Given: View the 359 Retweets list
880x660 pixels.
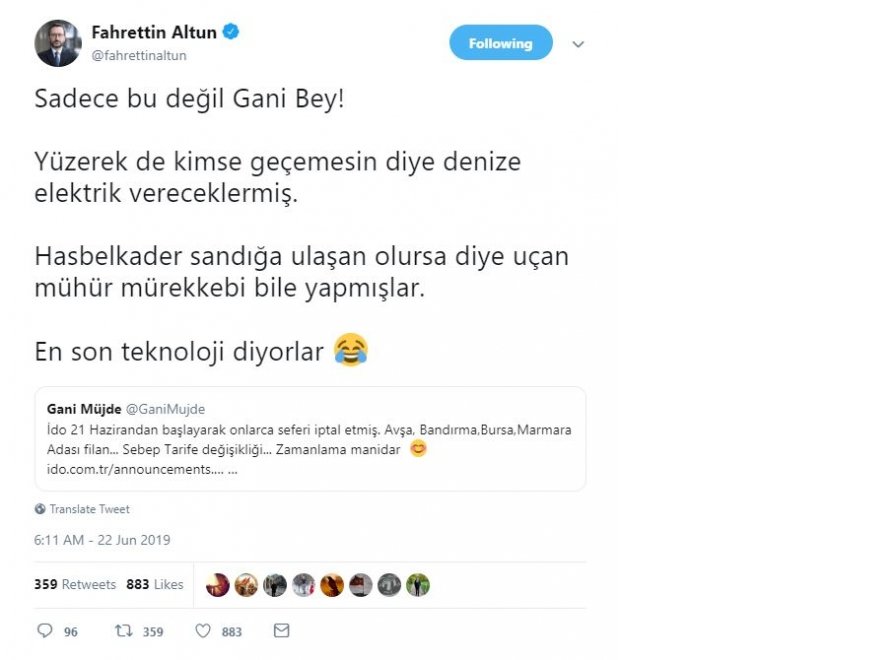Looking at the screenshot, I should point(75,584).
